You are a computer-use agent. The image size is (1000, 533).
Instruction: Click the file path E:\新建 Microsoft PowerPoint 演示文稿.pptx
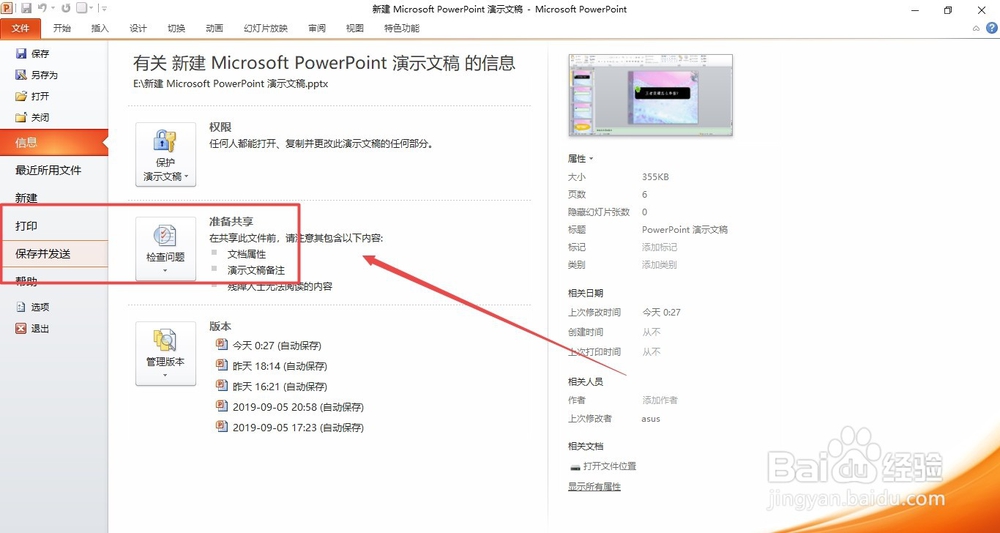click(230, 84)
